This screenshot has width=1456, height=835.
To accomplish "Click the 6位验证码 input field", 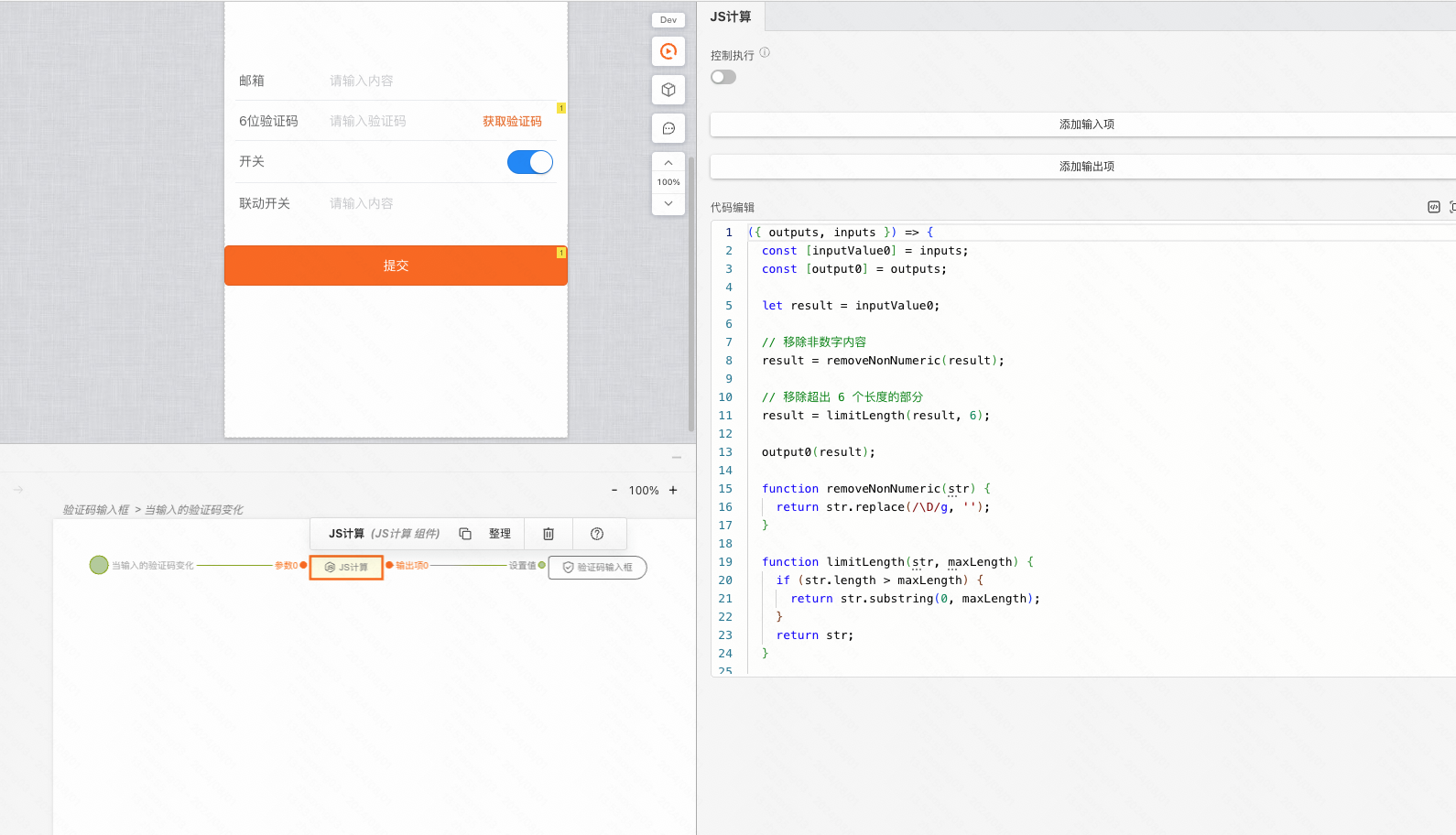I will (398, 121).
